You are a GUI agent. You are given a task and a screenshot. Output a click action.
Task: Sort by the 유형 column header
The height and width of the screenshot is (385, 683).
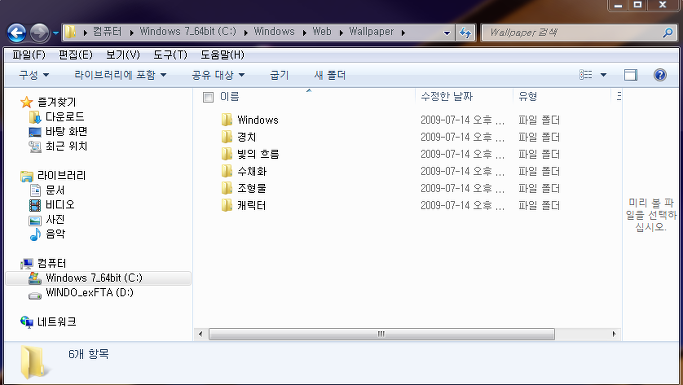click(527, 97)
